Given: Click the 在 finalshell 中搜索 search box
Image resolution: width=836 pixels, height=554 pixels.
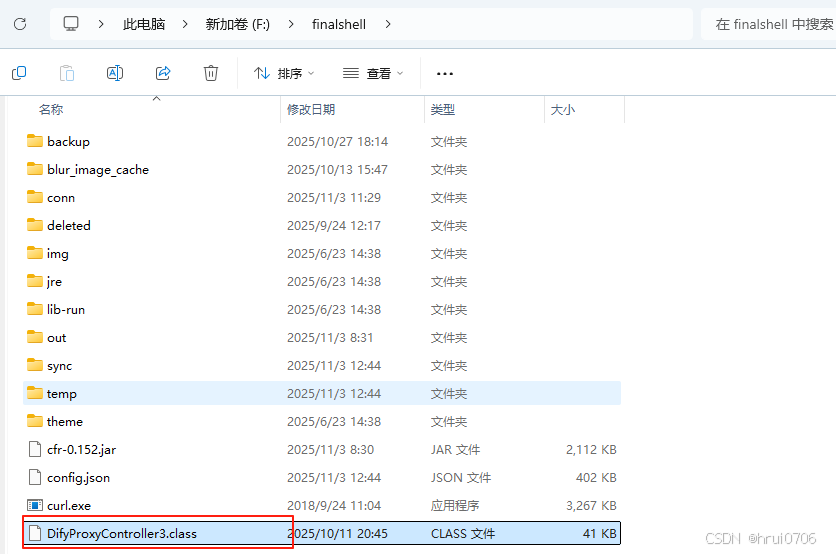Looking at the screenshot, I should [768, 24].
